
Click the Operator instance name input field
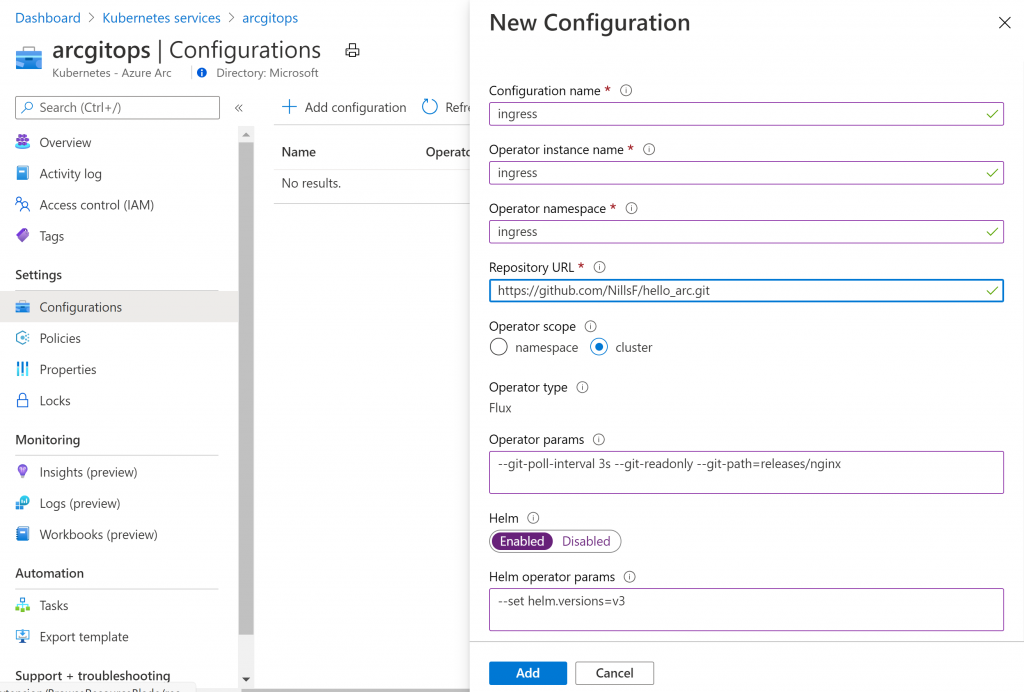[x=746, y=173]
